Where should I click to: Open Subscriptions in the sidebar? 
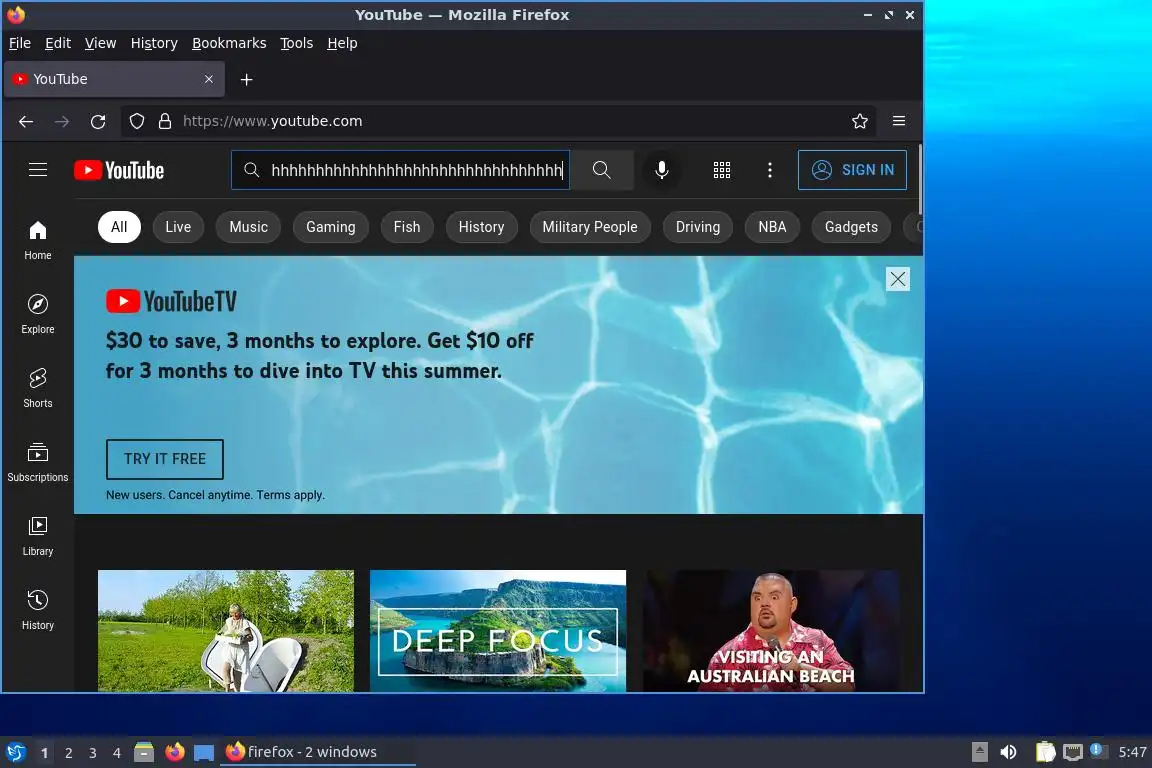pos(37,462)
